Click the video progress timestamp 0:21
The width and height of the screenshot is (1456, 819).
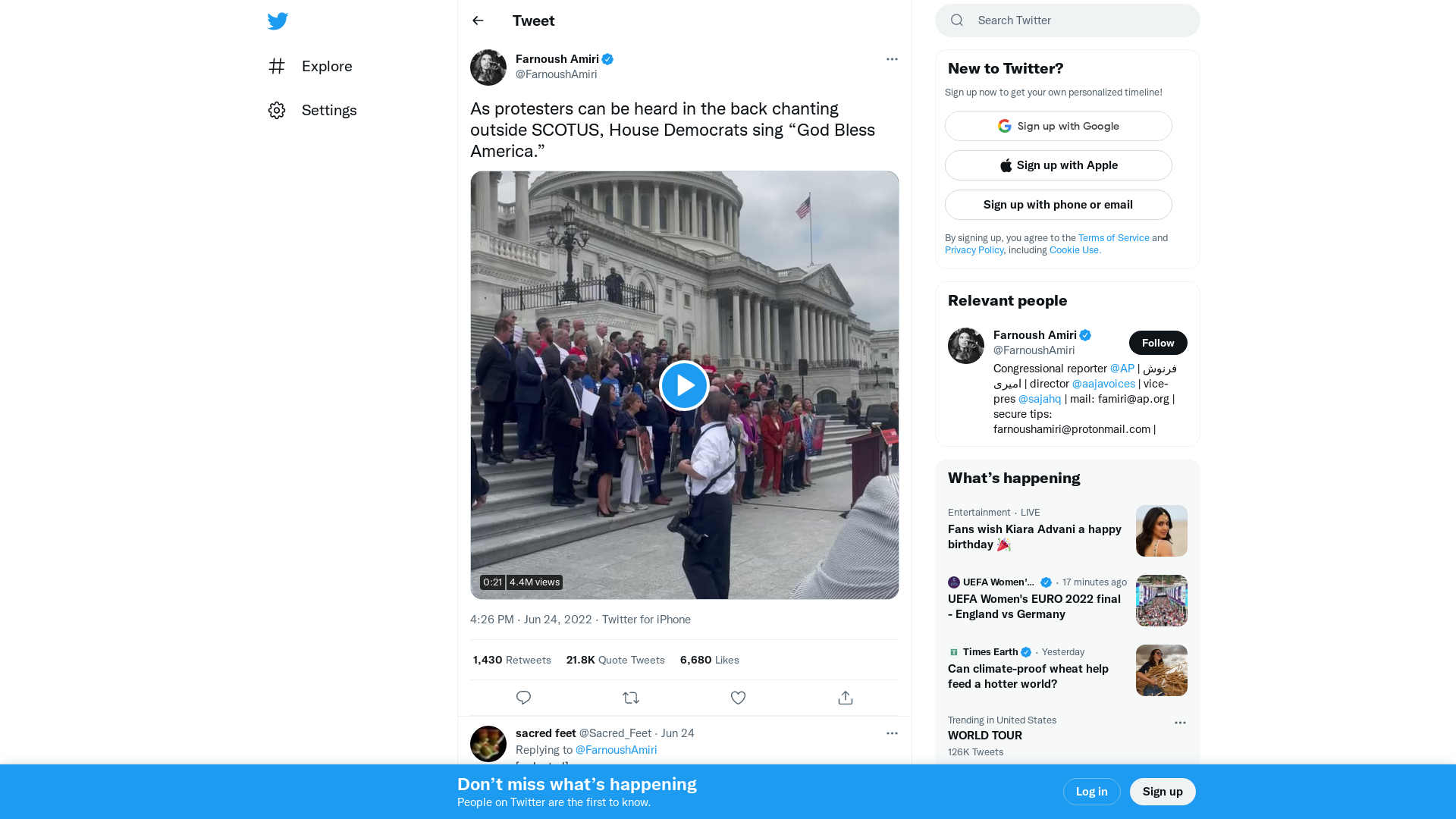[493, 582]
